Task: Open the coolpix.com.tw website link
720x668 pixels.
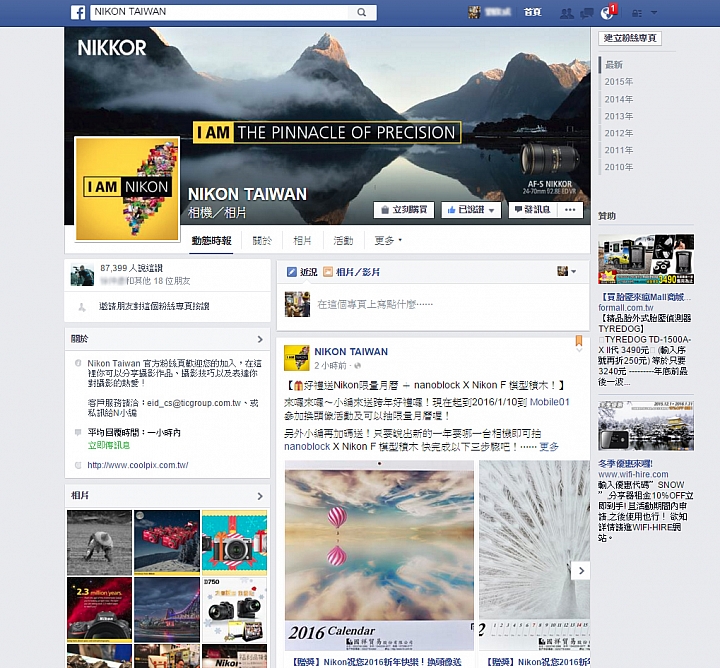Action: (138, 465)
